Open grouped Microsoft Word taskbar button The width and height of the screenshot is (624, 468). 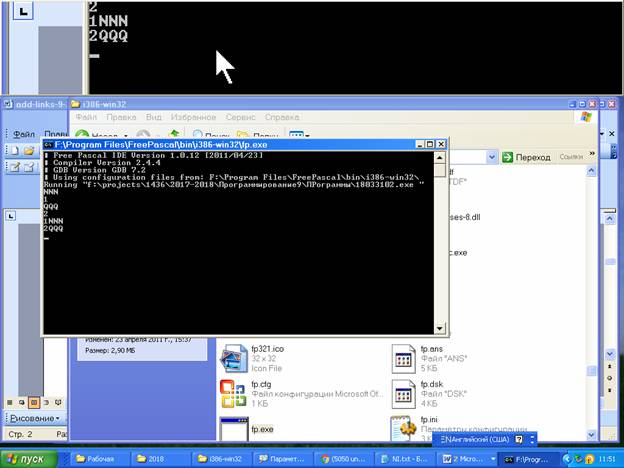coord(467,459)
